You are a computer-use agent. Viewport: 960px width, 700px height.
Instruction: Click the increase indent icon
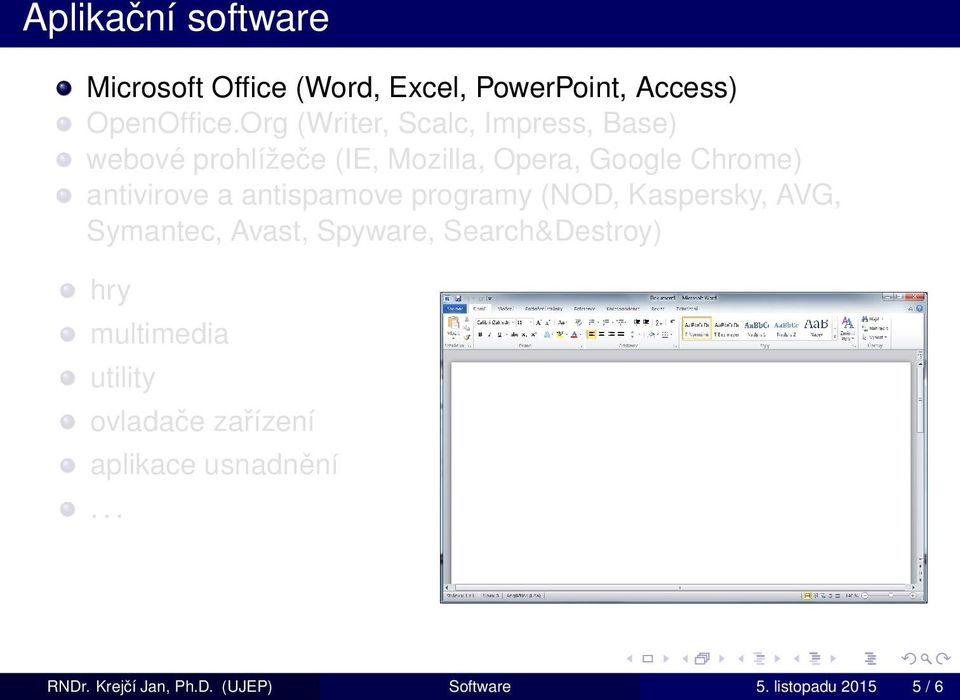click(x=646, y=322)
